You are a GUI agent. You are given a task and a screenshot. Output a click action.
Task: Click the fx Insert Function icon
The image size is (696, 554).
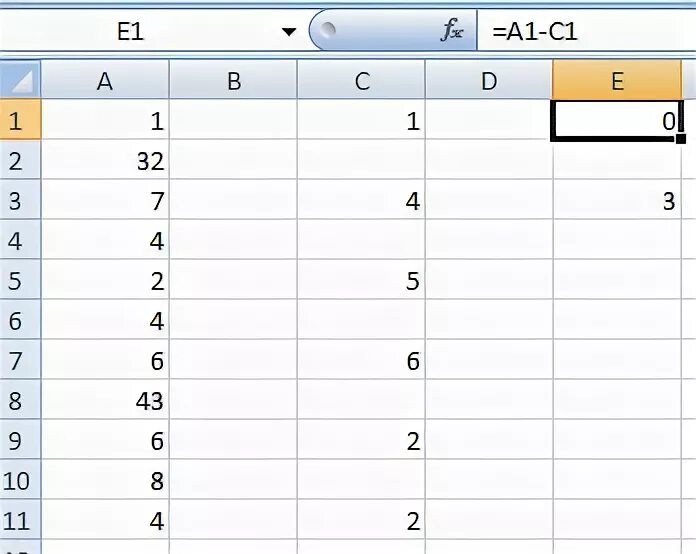point(452,31)
